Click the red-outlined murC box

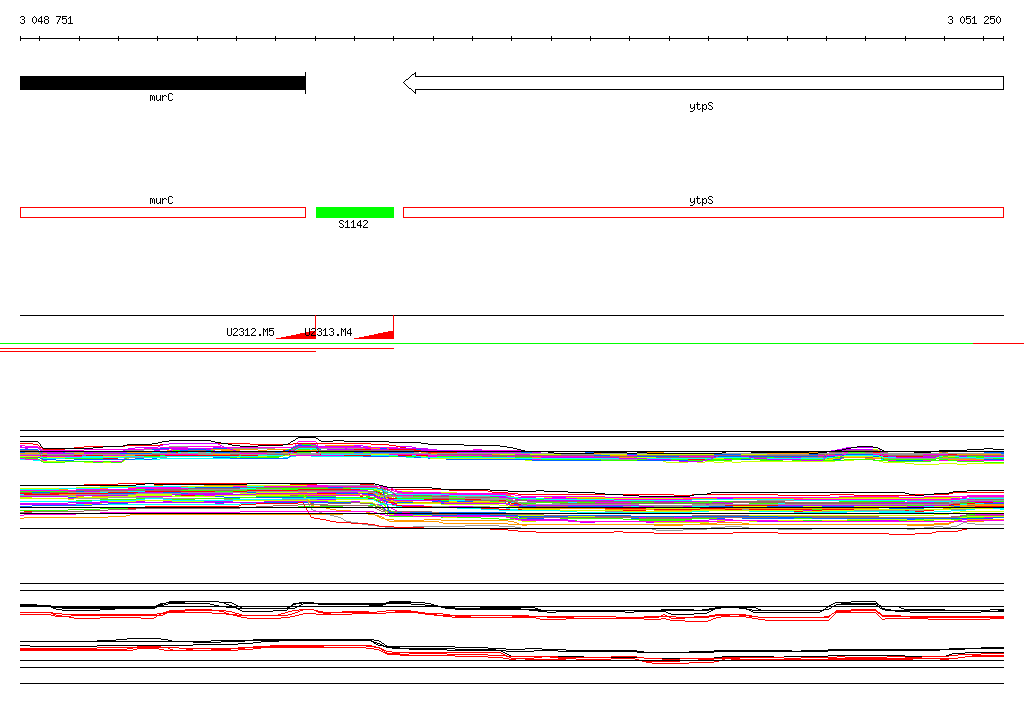click(163, 212)
